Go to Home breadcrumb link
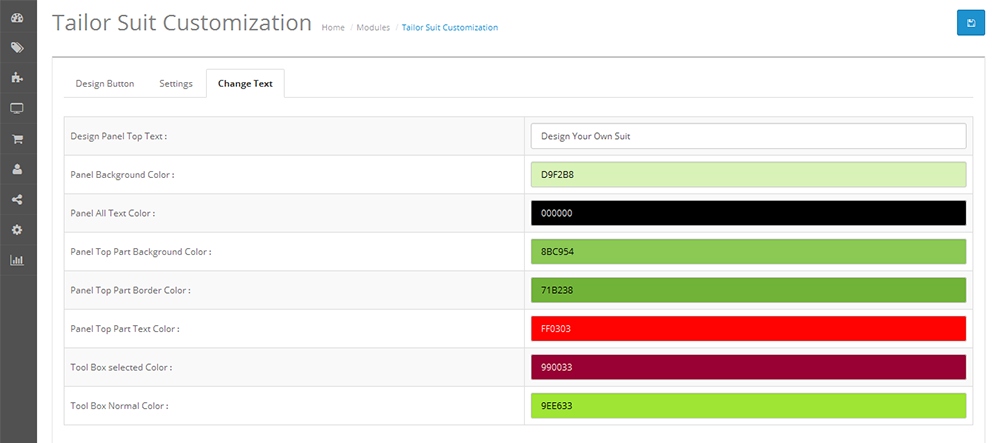This screenshot has height=443, width=1000. tap(333, 27)
